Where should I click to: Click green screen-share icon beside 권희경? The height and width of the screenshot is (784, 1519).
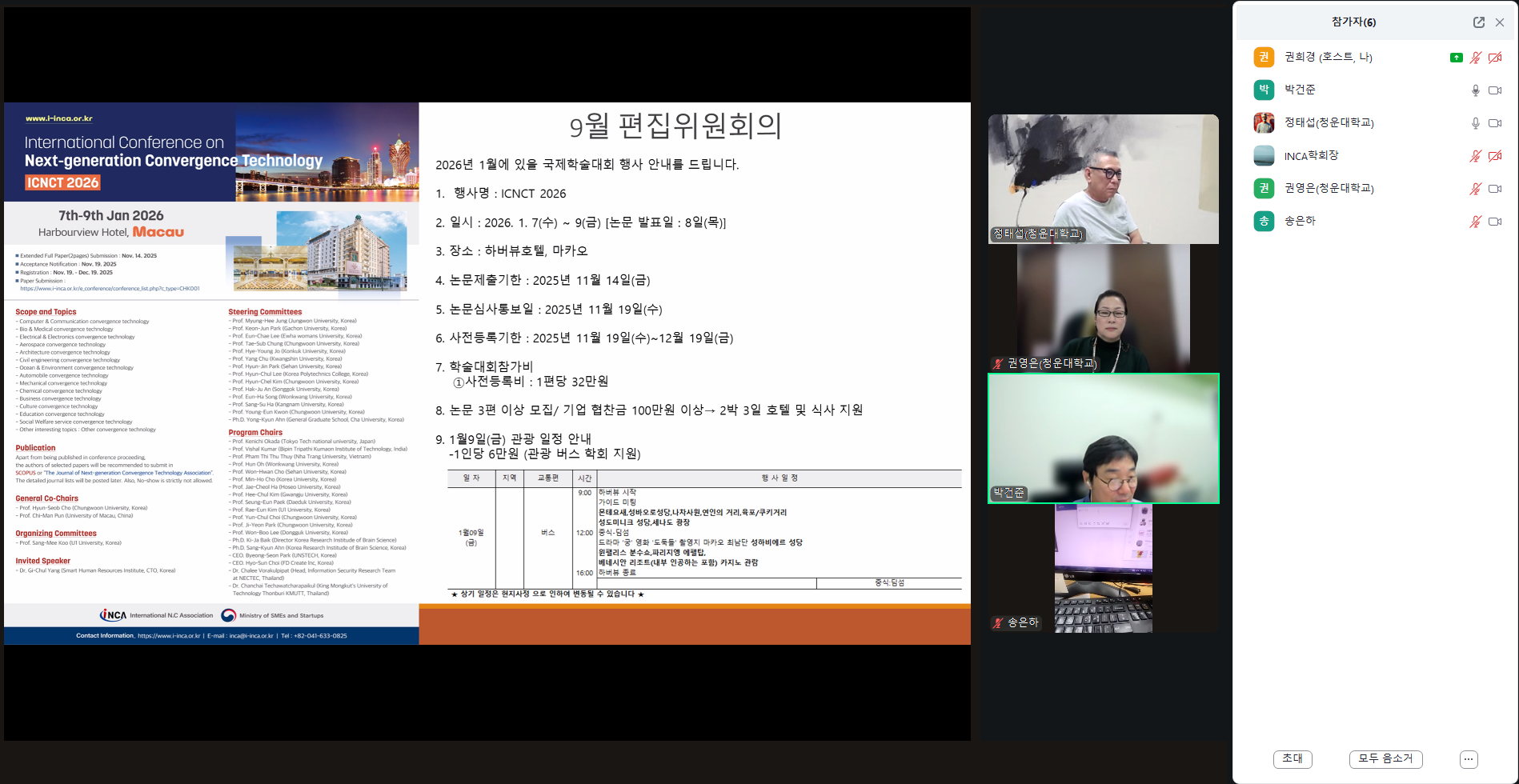1456,58
